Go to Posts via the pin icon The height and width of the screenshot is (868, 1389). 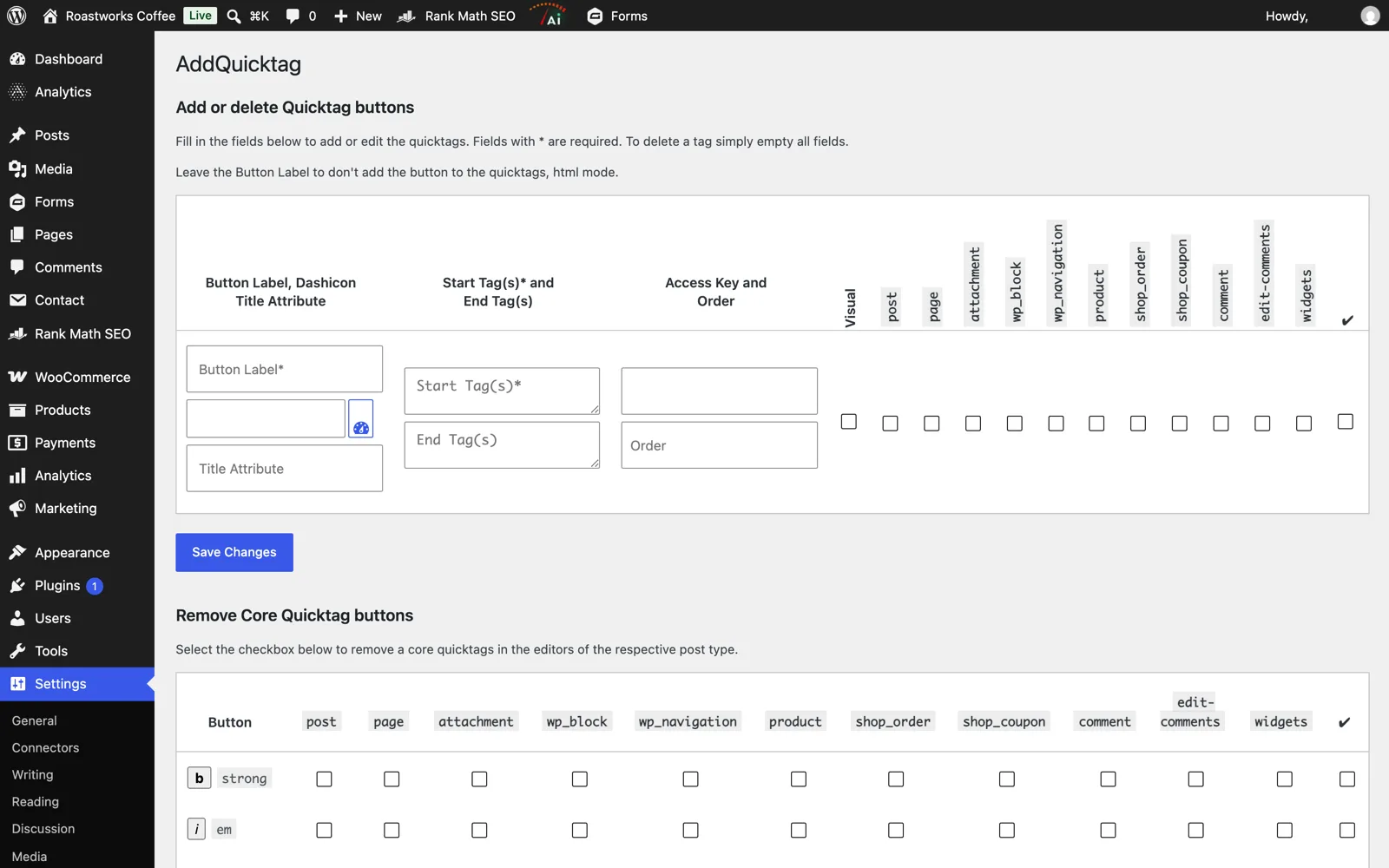pyautogui.click(x=17, y=135)
